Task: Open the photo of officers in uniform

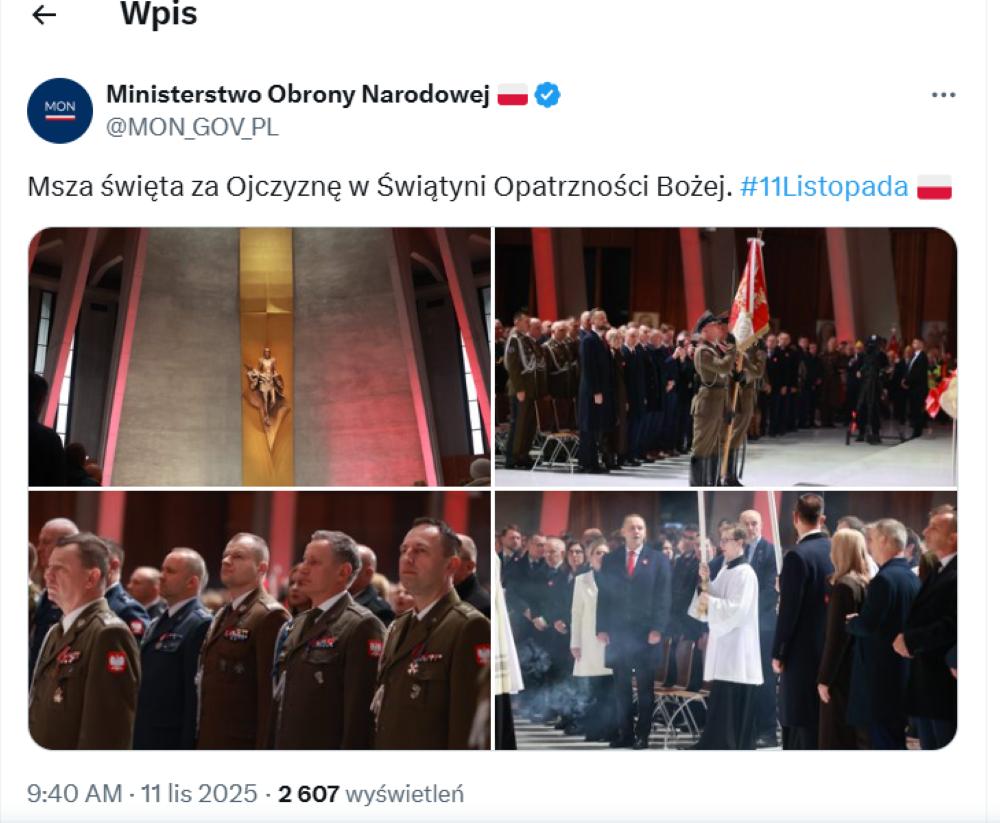Action: [x=260, y=620]
